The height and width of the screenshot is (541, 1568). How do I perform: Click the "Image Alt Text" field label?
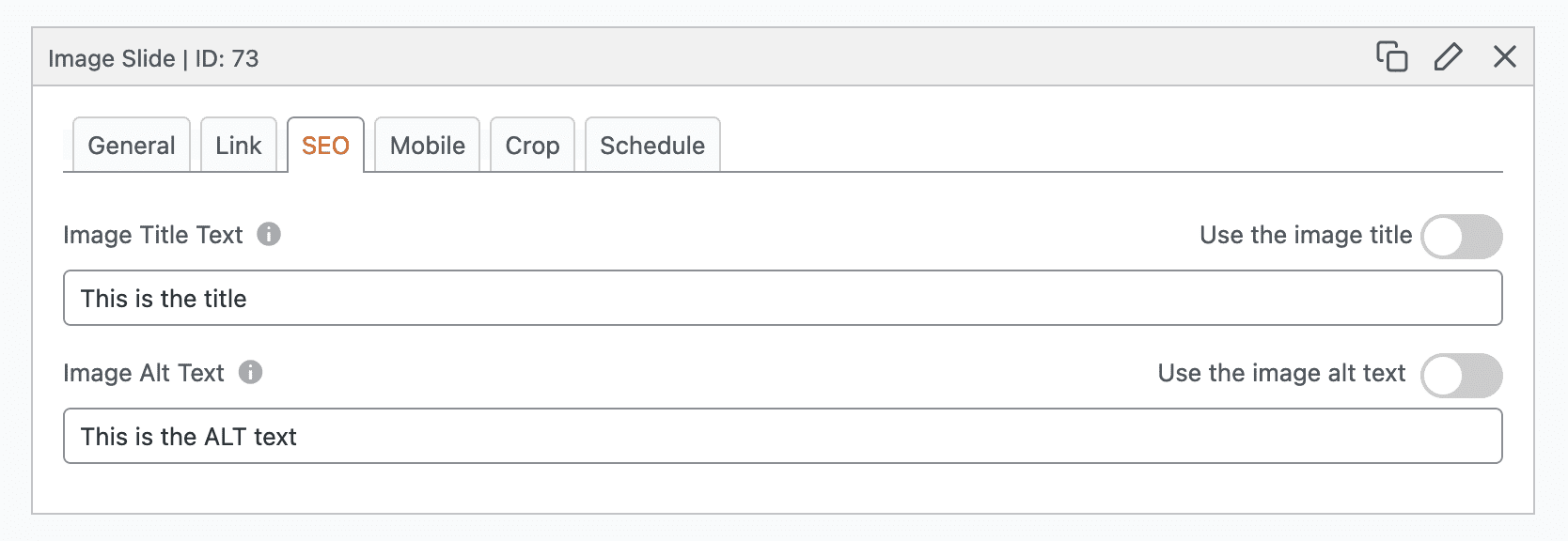144,373
